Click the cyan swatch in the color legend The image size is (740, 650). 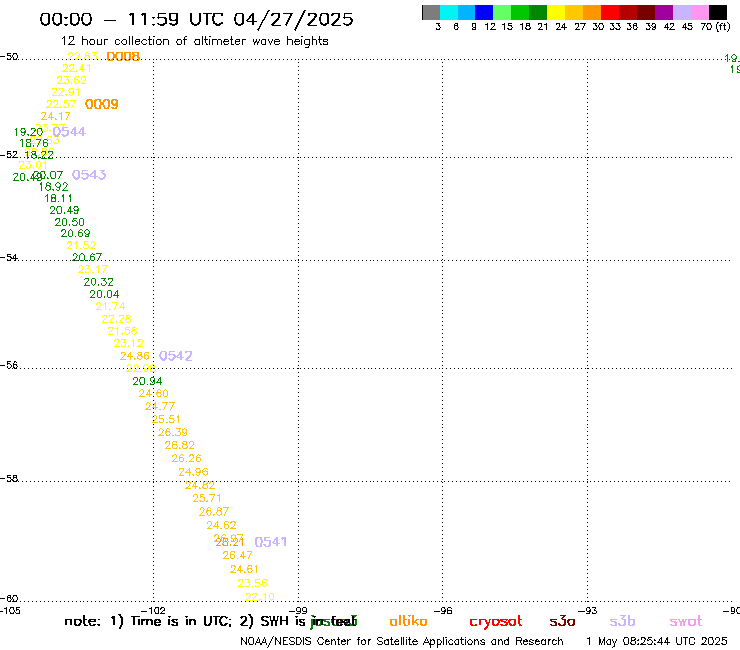[449, 12]
